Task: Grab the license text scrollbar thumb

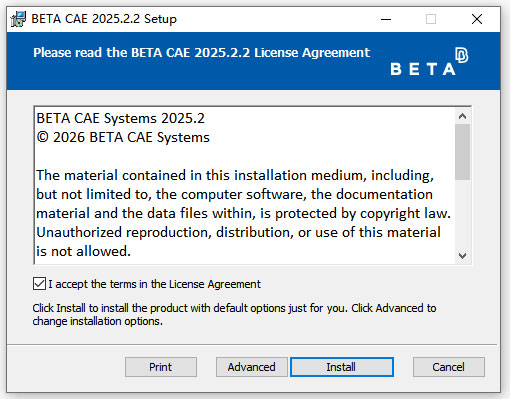Action: click(x=462, y=152)
